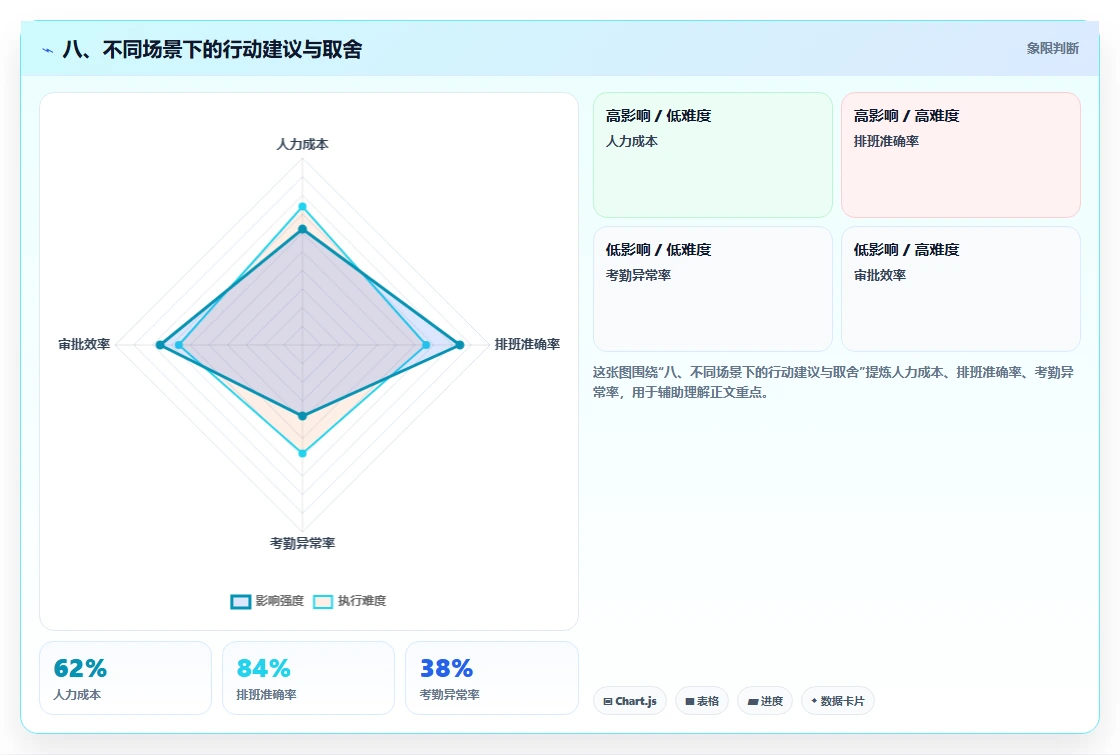Click the lightning icon beside section title
The height and width of the screenshot is (755, 1120).
pos(48,50)
